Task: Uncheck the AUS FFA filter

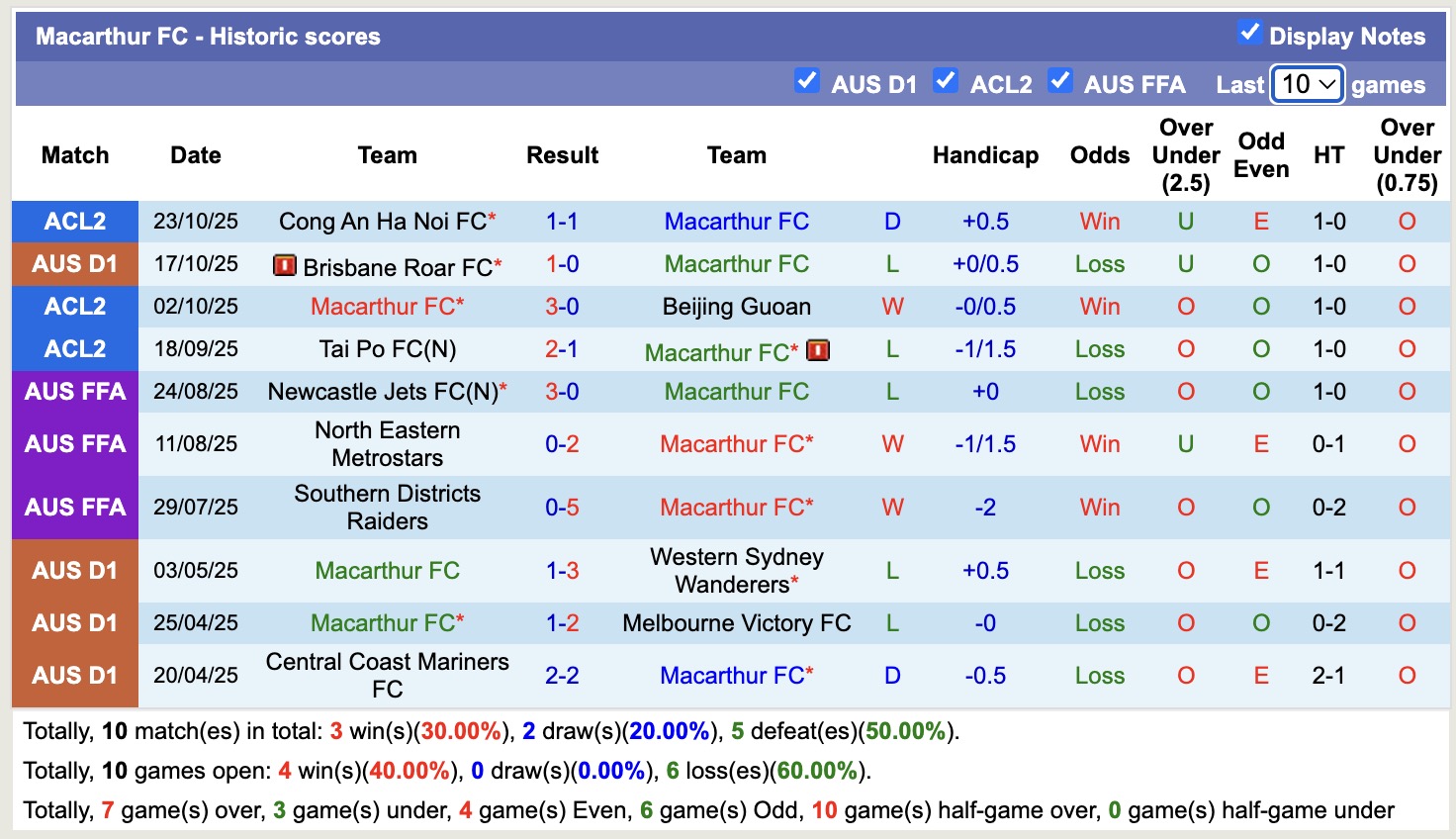Action: pyautogui.click(x=1060, y=82)
